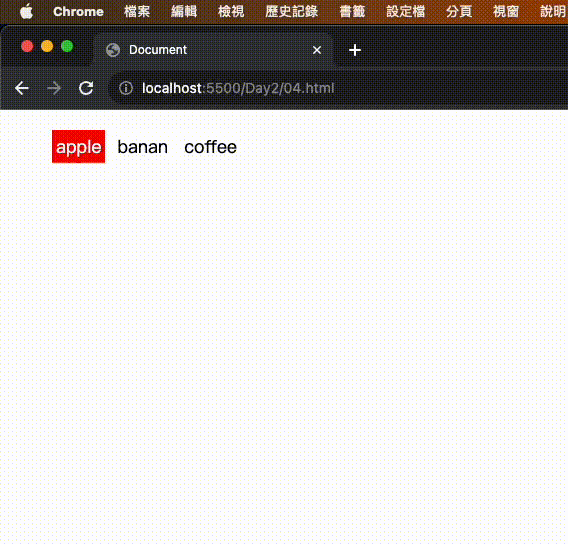
Task: Focus the localhost address bar
Action: click(338, 88)
